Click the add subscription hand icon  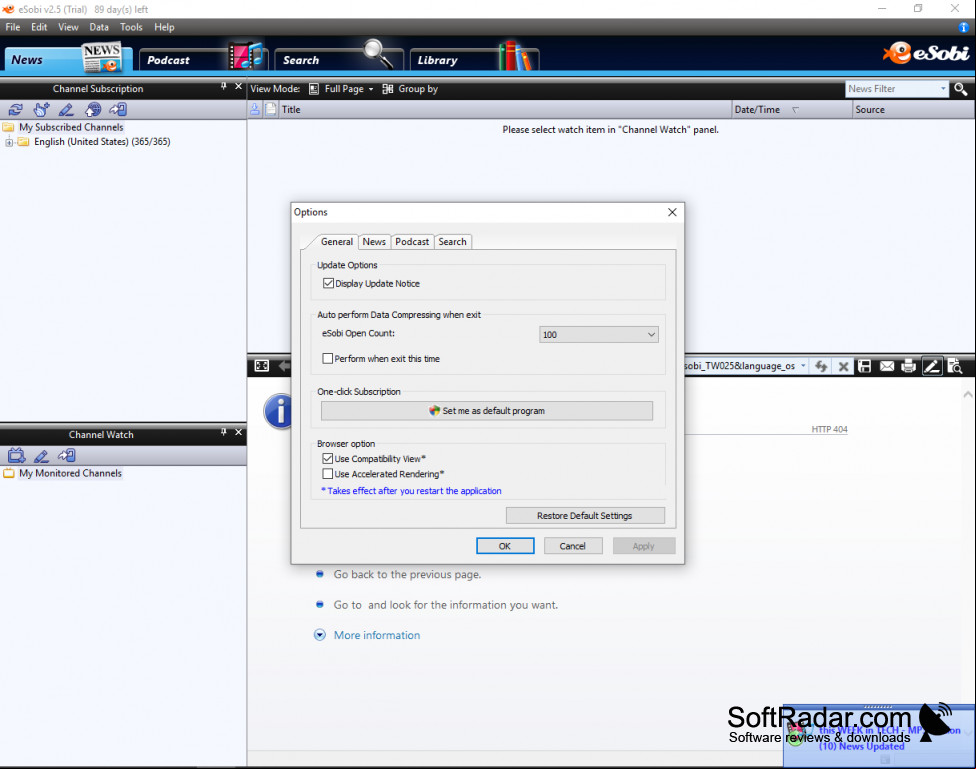[41, 110]
